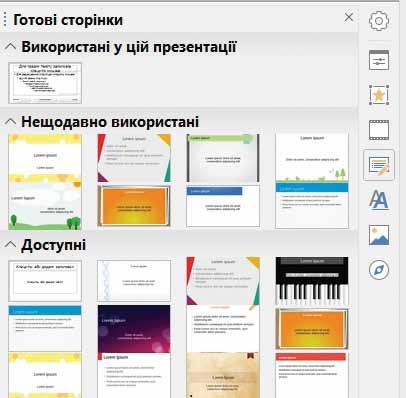406x398 pixels.
Task: Open the Navigator compass icon
Action: 379,270
